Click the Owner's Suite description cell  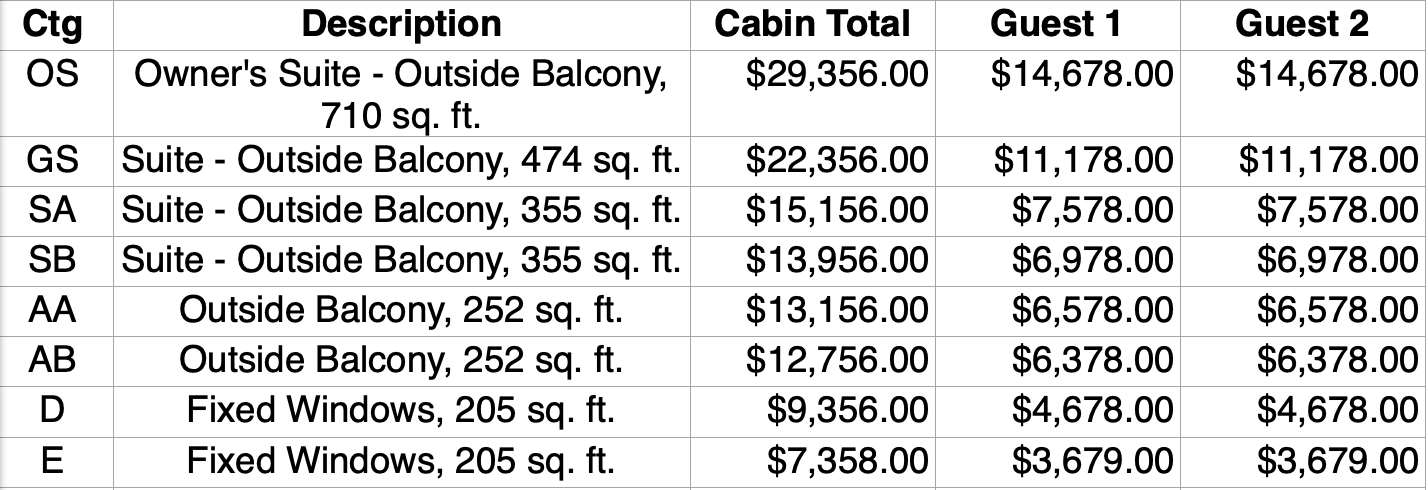point(401,95)
